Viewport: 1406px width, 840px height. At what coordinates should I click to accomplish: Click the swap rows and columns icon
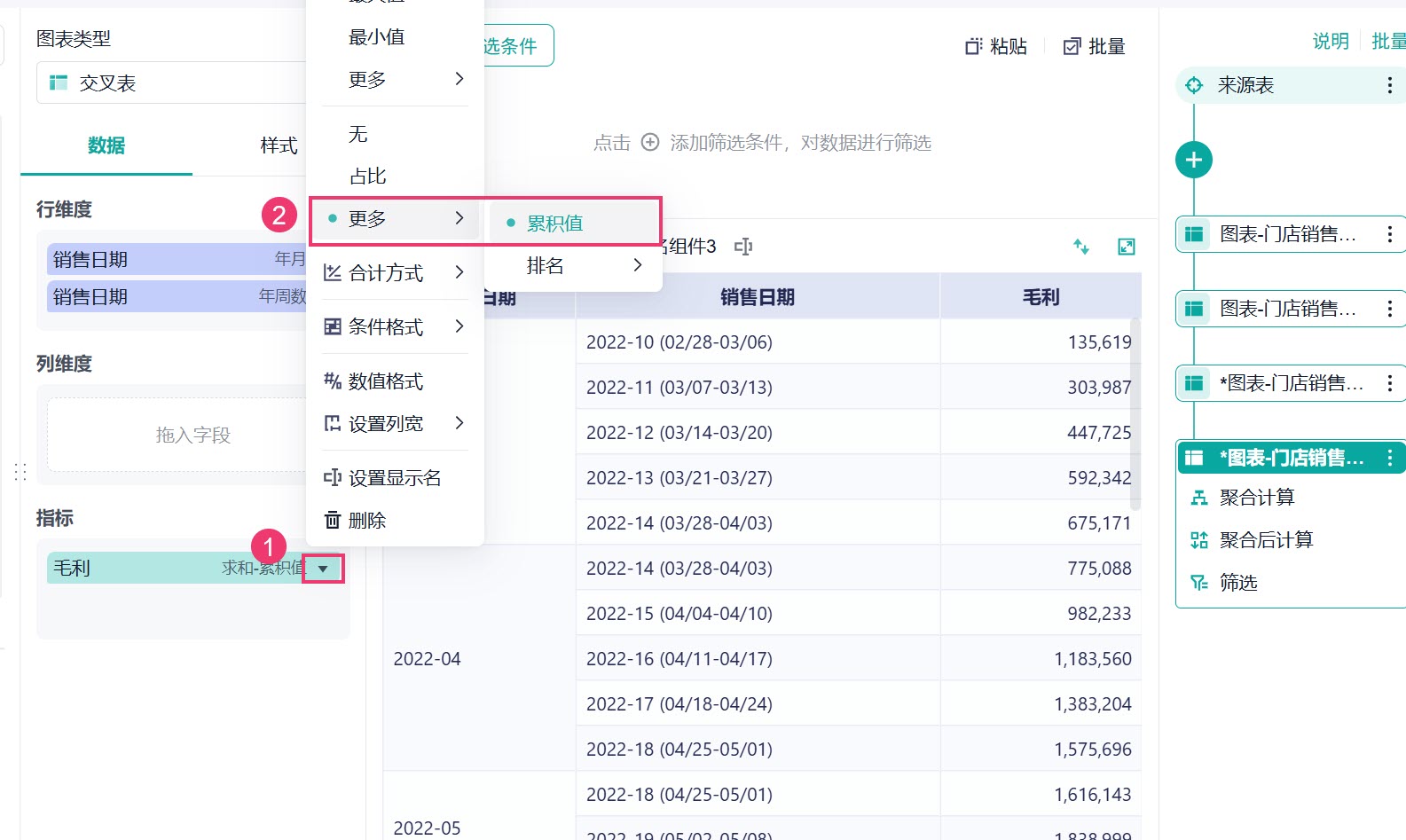pos(1081,247)
